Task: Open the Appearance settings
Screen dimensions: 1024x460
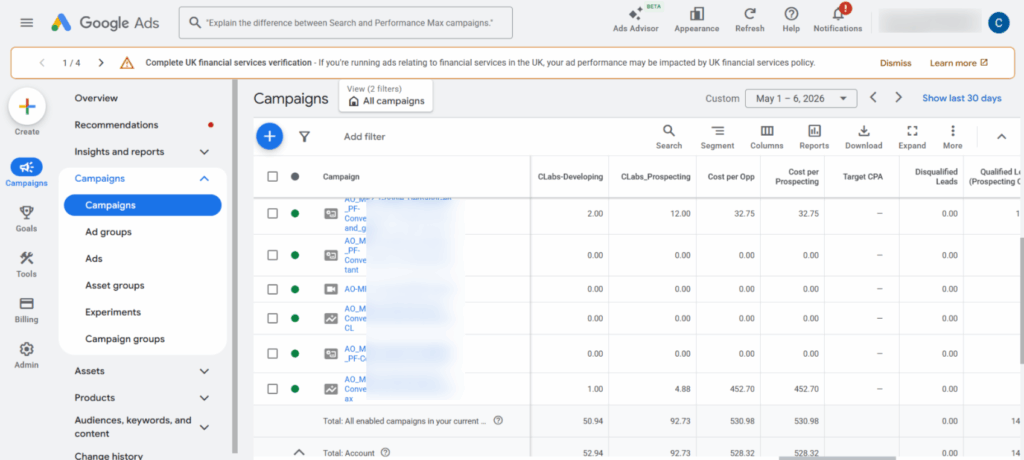Action: [x=697, y=20]
